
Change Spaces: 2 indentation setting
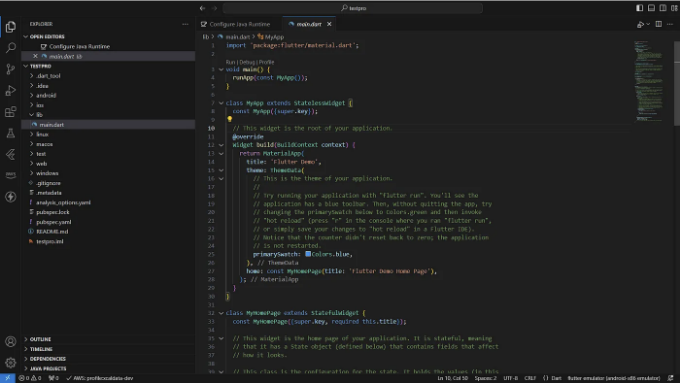[x=485, y=378]
